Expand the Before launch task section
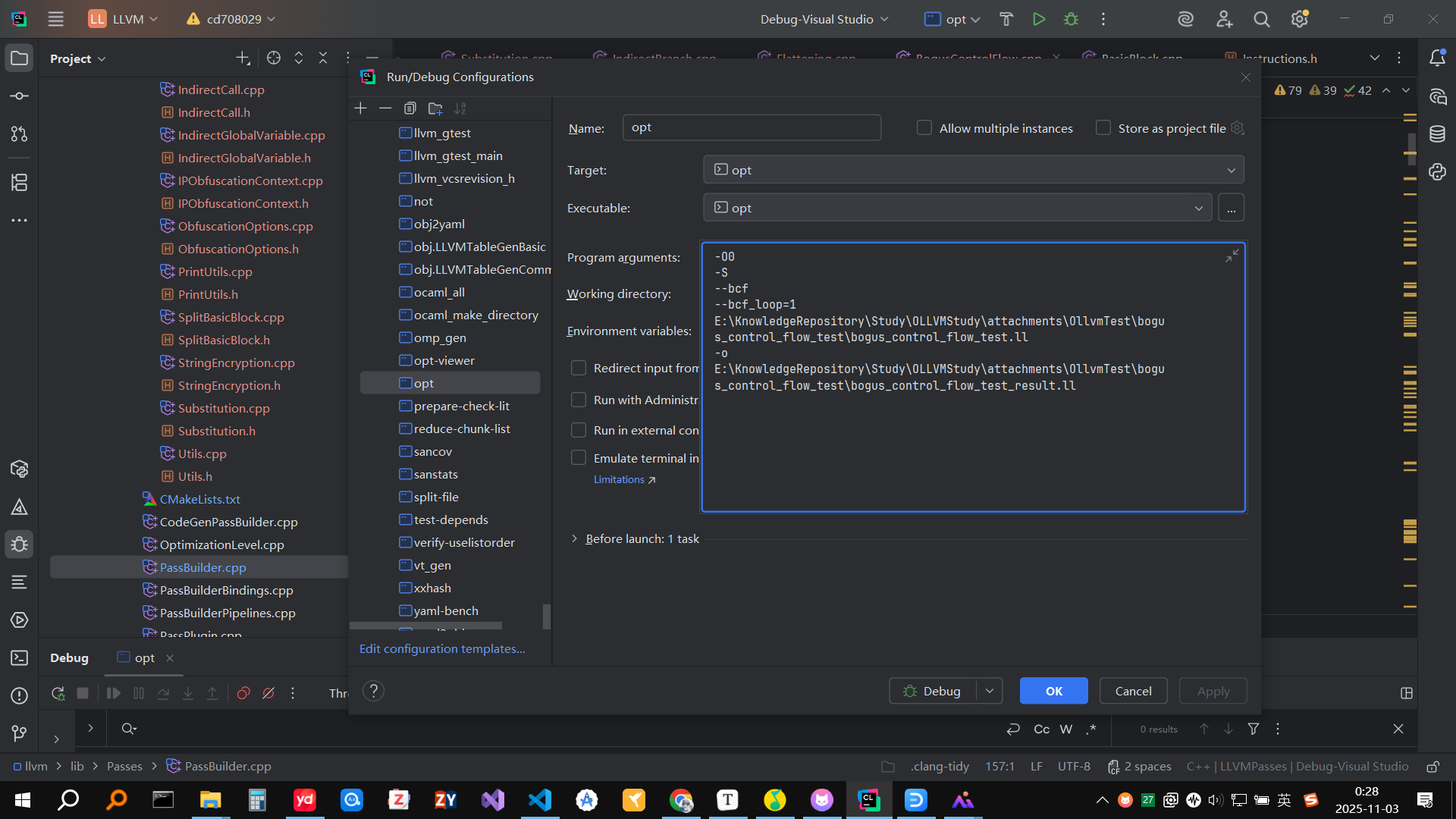Screen dimensions: 1456x819 574,539
